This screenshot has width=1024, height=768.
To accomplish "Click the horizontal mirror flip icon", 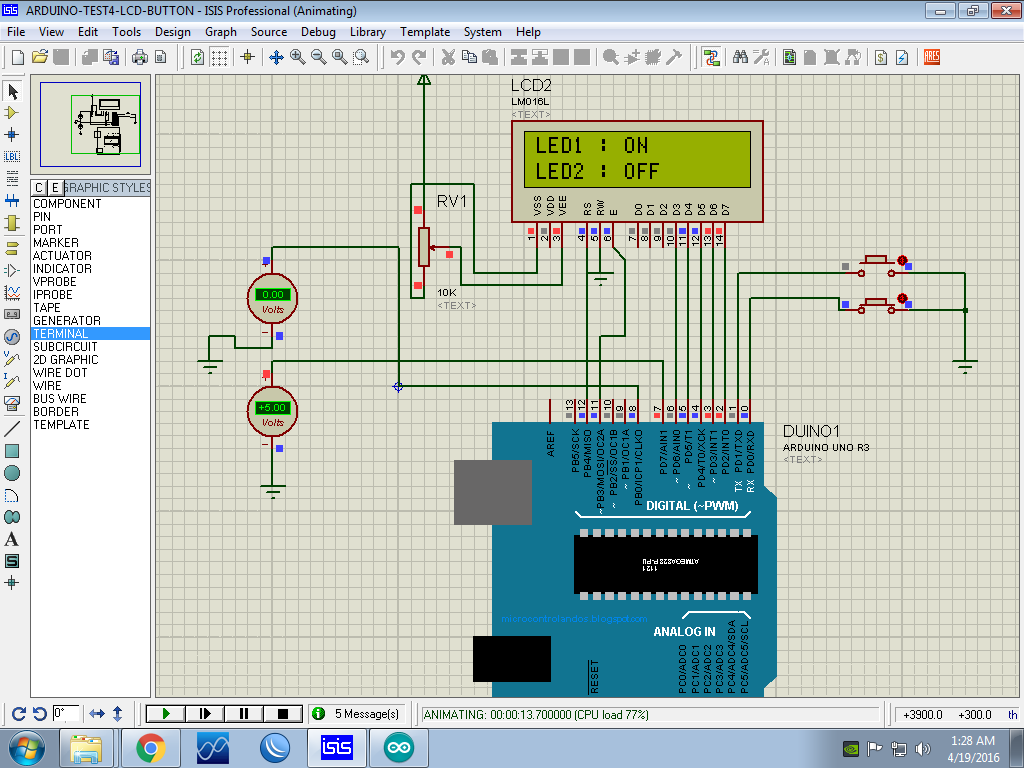I will pos(97,714).
